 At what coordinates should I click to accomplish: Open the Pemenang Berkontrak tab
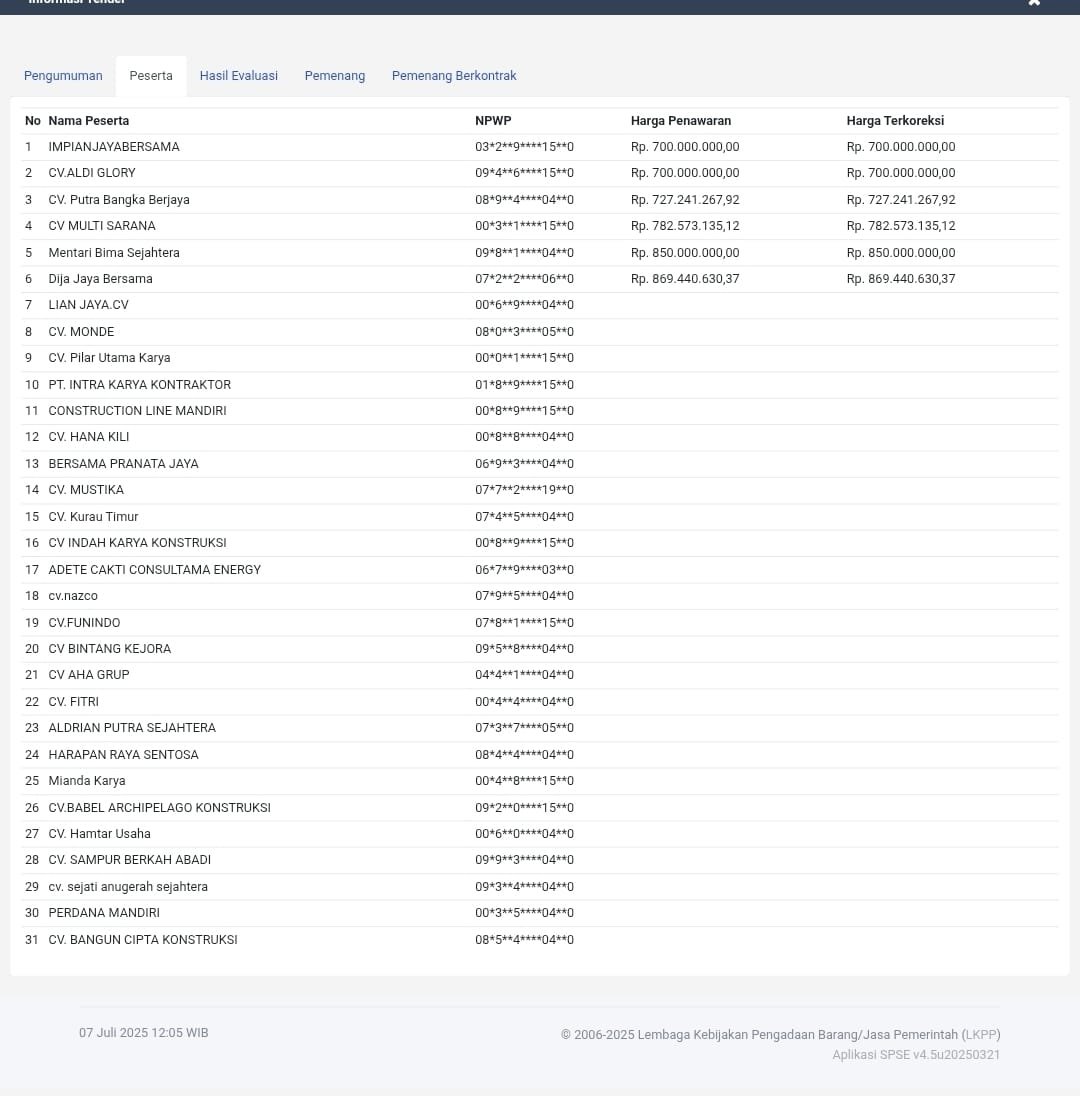point(454,75)
